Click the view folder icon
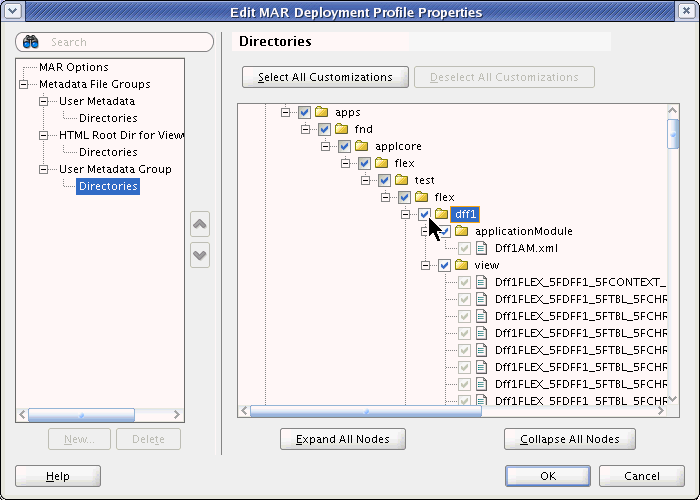Image resolution: width=700 pixels, height=500 pixels. tap(461, 265)
